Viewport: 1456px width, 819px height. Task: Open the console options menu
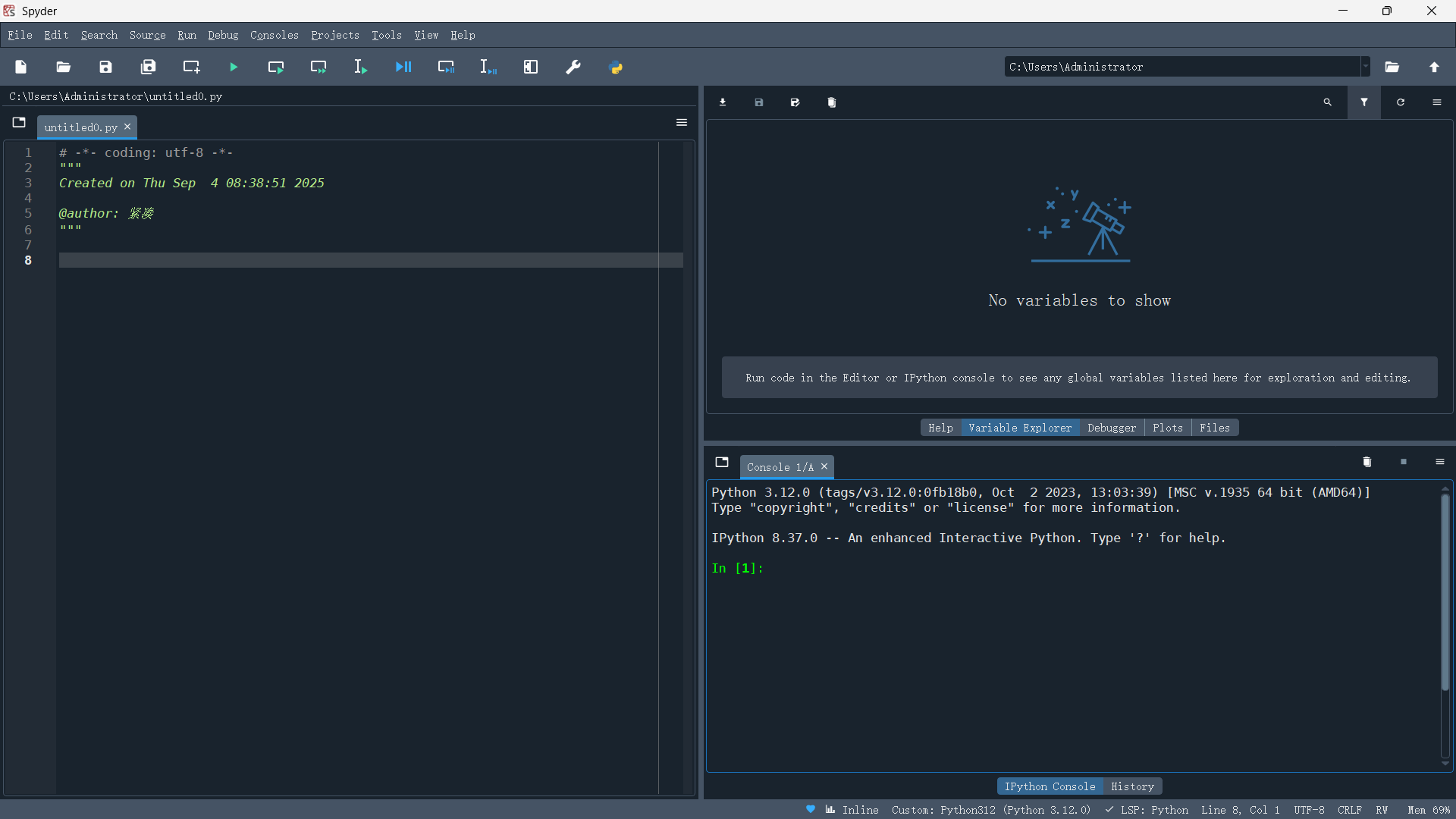click(x=1439, y=462)
